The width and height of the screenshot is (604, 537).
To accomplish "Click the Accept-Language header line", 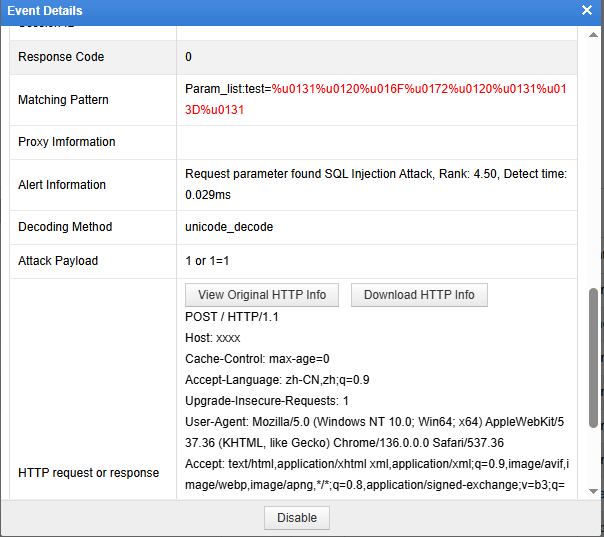I will click(277, 380).
